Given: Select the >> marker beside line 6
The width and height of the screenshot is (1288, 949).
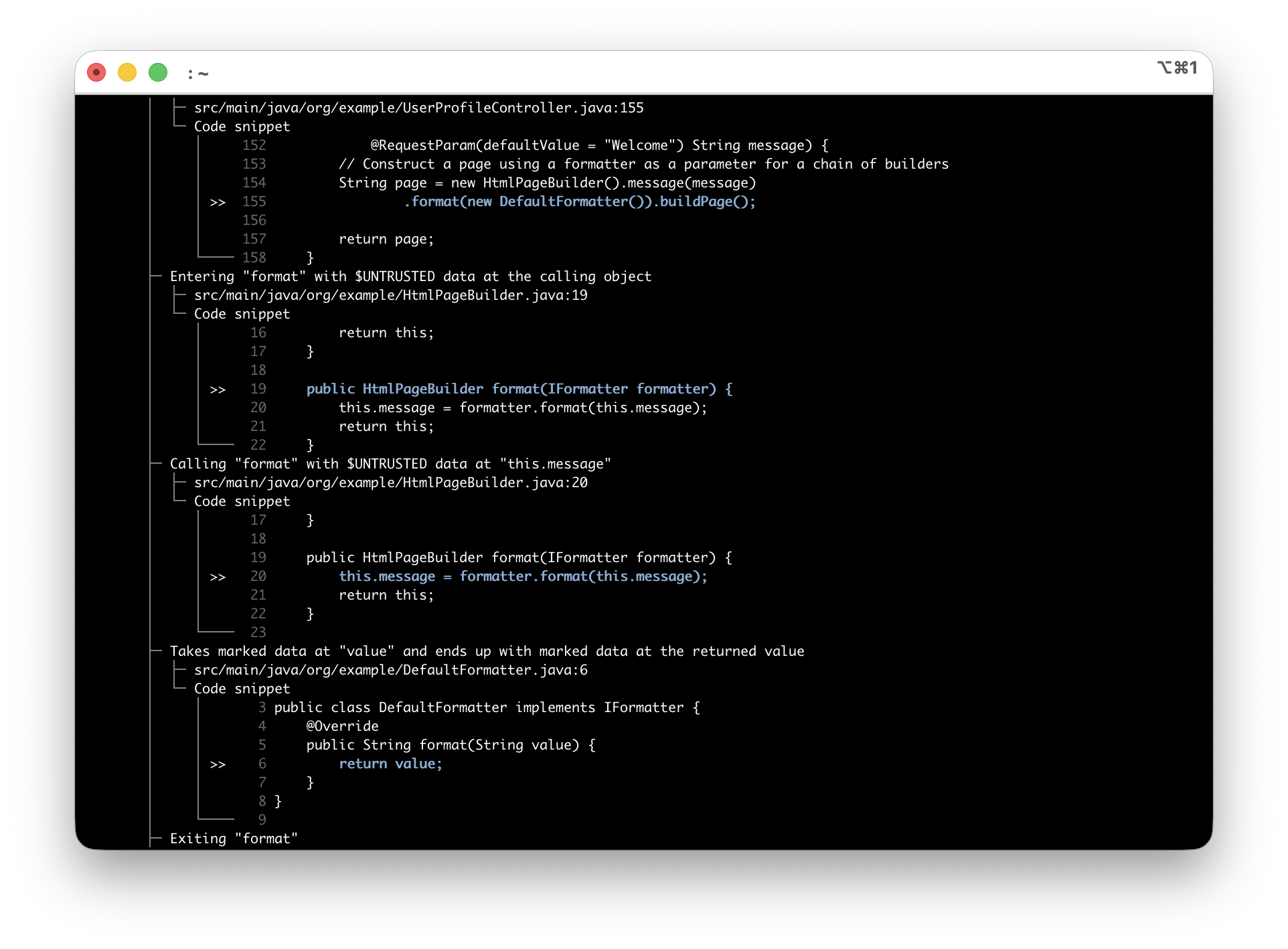Looking at the screenshot, I should point(218,764).
